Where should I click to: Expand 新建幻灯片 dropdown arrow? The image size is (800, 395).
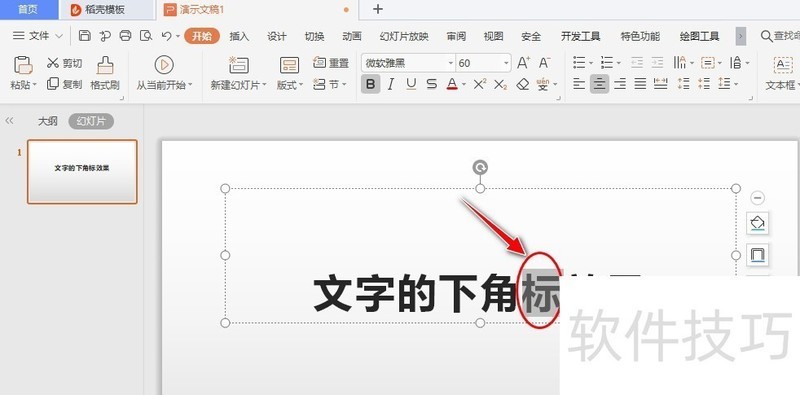[264, 85]
